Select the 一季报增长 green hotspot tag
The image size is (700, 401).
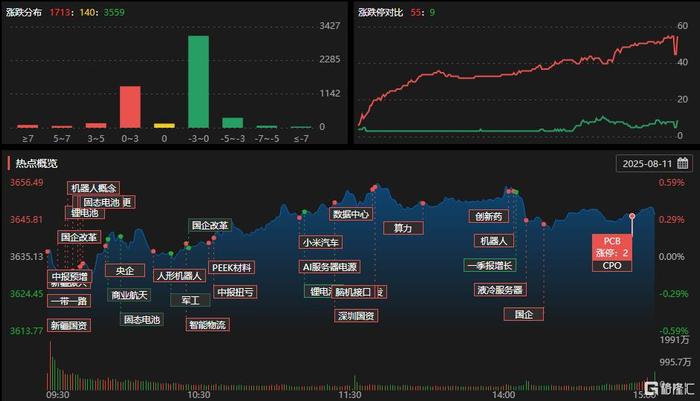pos(490,265)
